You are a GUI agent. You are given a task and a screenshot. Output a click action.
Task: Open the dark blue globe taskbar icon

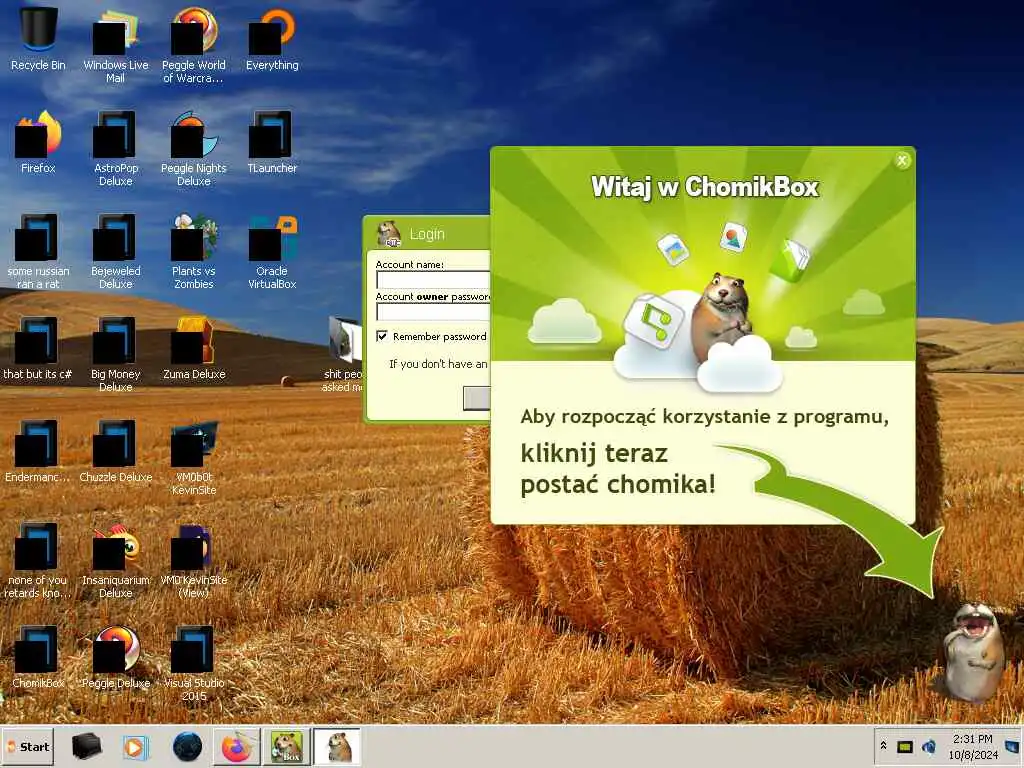[x=187, y=746]
